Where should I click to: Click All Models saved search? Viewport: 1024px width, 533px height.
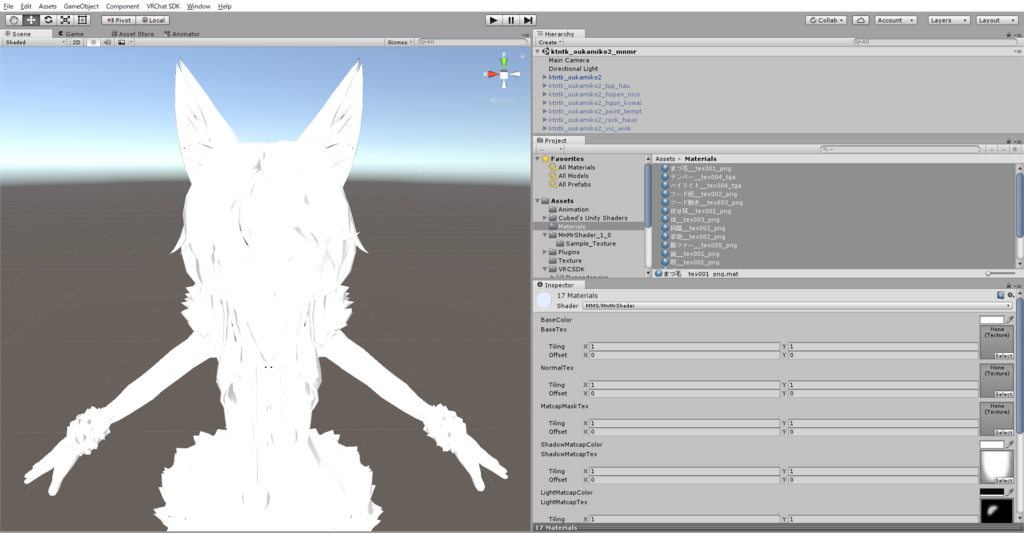tap(573, 176)
